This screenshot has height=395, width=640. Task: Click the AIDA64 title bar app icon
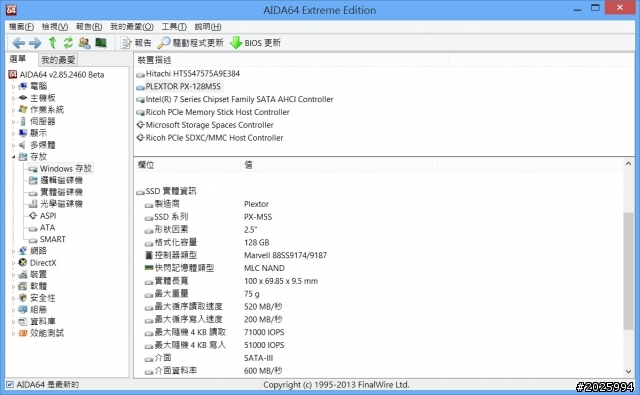(11, 9)
